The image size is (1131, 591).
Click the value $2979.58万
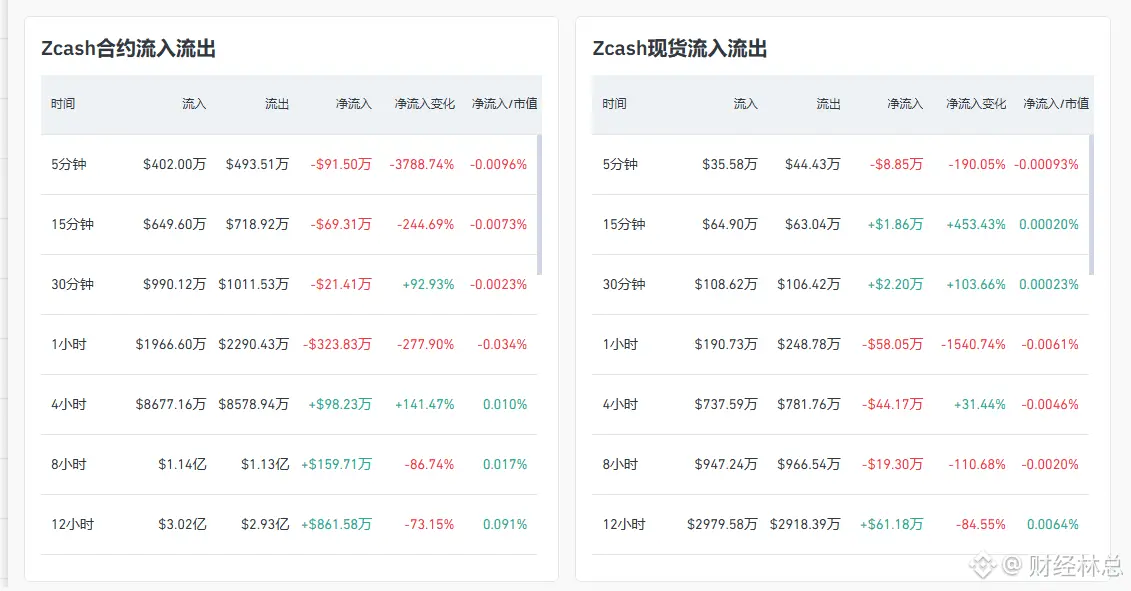pyautogui.click(x=723, y=524)
